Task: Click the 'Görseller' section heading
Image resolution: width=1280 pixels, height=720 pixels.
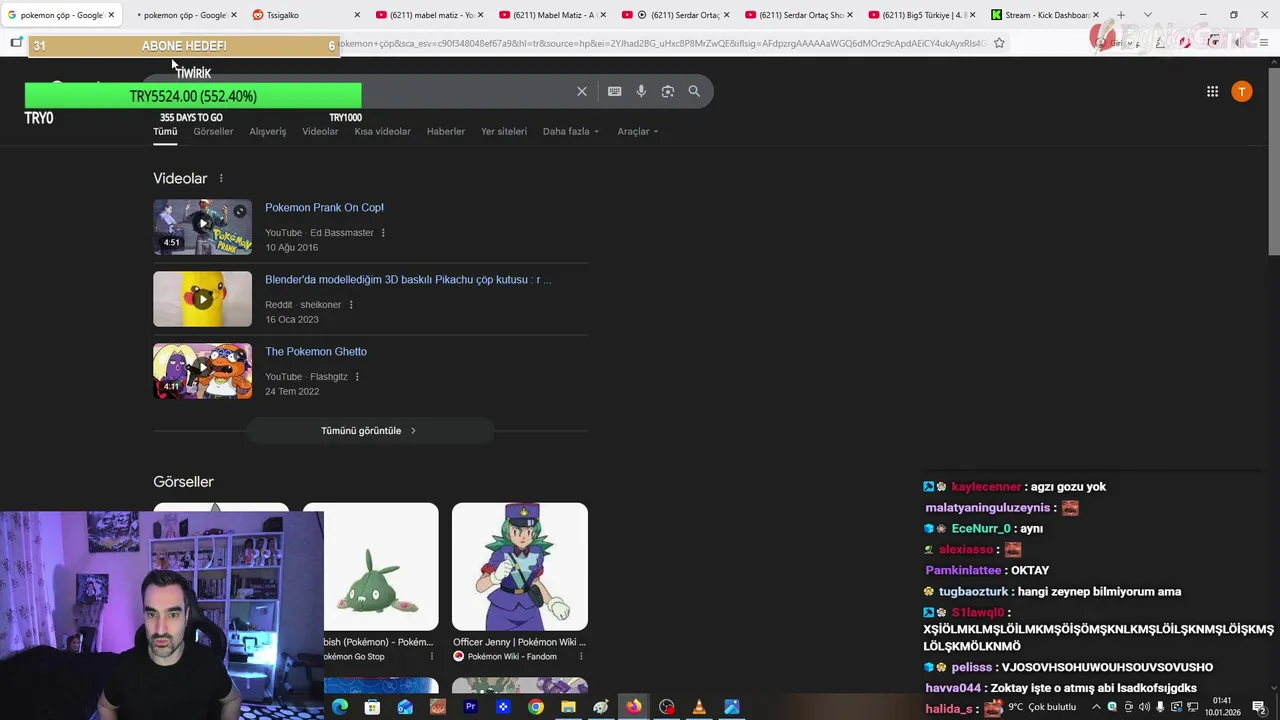Action: coord(183,481)
